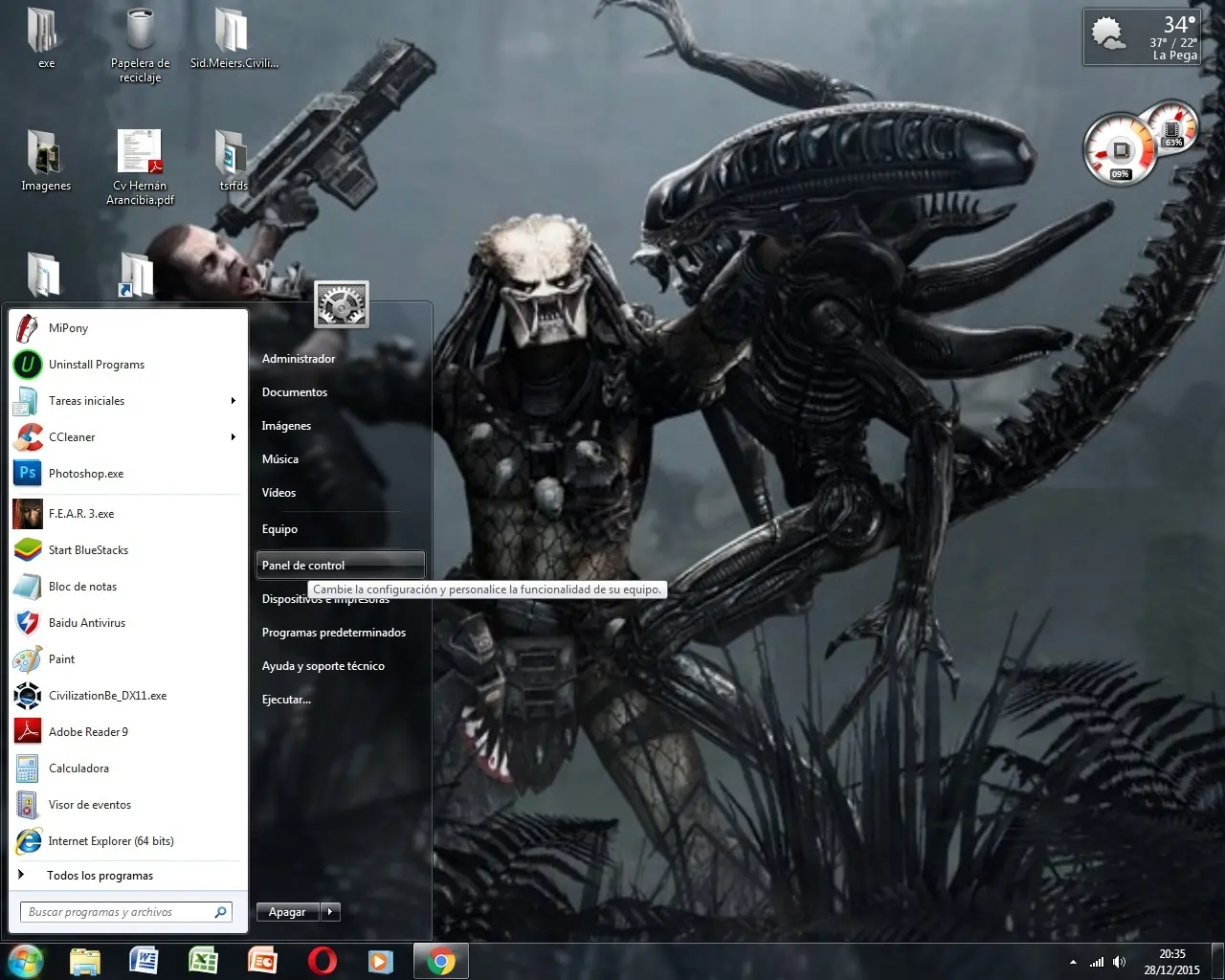The width and height of the screenshot is (1225, 980).
Task: Open Ejecutar... dialog
Action: (x=286, y=700)
